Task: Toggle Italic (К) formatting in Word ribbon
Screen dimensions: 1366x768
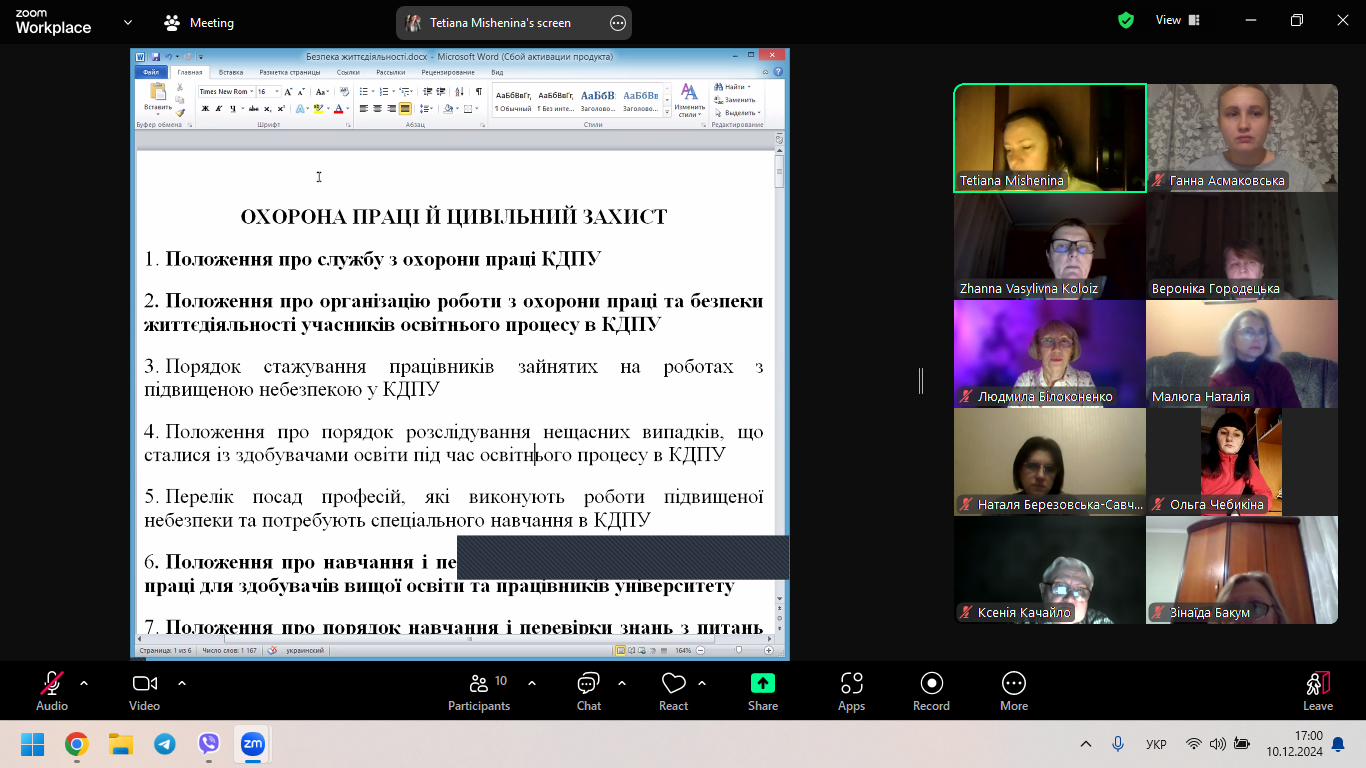Action: [x=219, y=108]
